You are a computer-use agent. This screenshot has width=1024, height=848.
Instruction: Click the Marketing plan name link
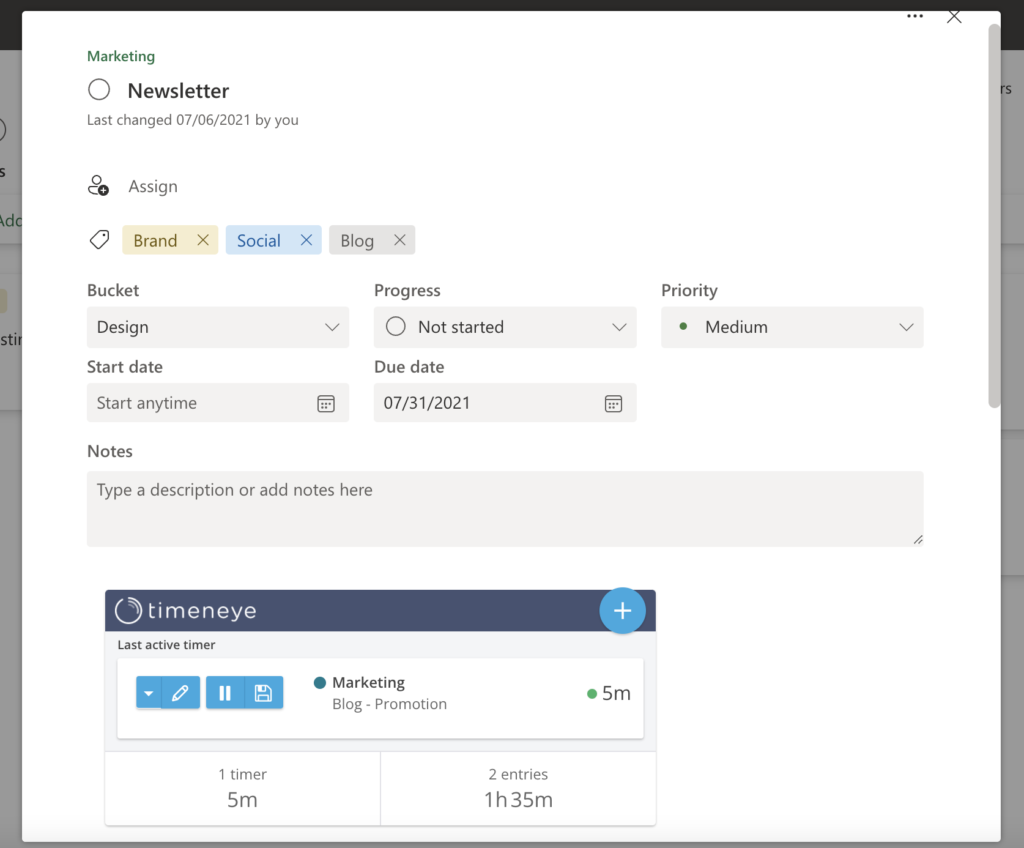click(x=120, y=56)
